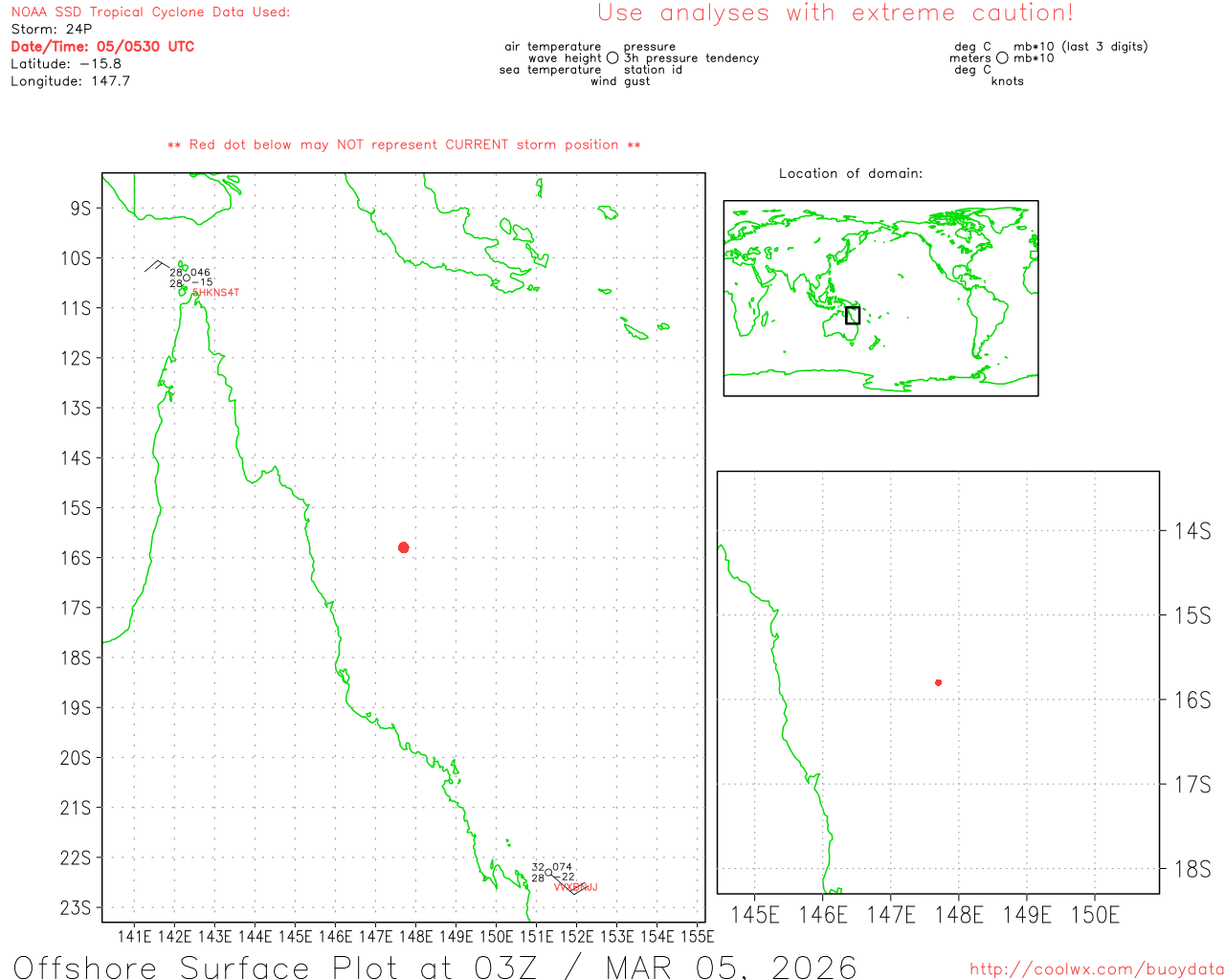Image resolution: width=1225 pixels, height=980 pixels.
Task: Click the units legend circle beside mb*10
Action: (x=1002, y=57)
